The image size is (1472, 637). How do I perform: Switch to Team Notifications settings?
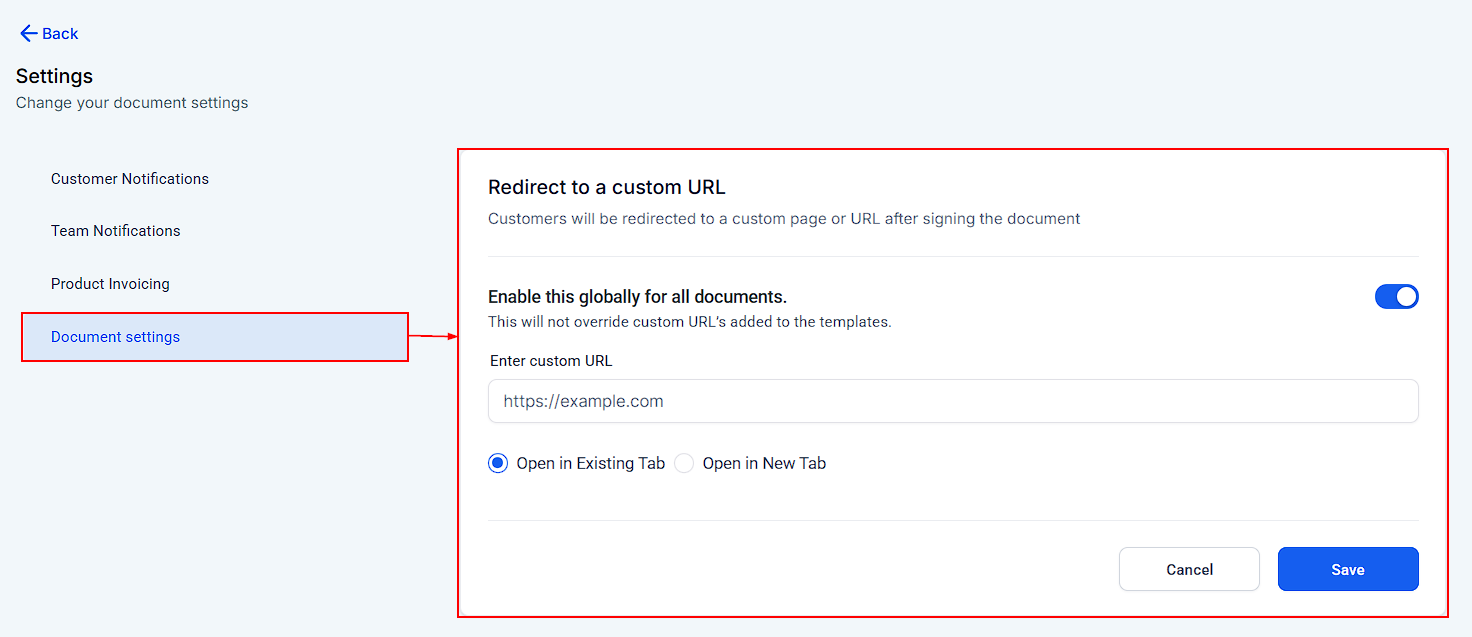(116, 231)
